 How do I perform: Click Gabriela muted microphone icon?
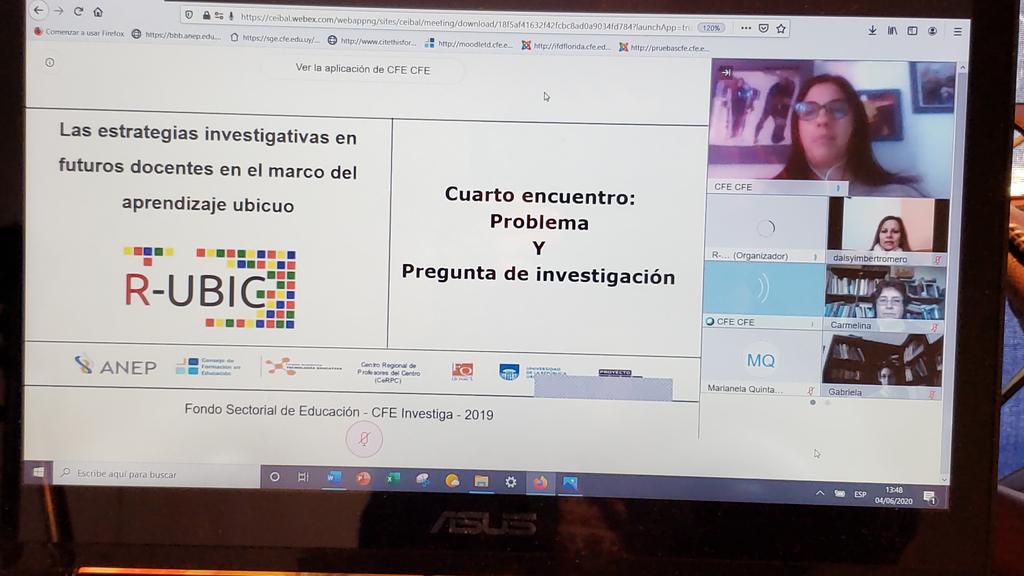click(x=932, y=394)
